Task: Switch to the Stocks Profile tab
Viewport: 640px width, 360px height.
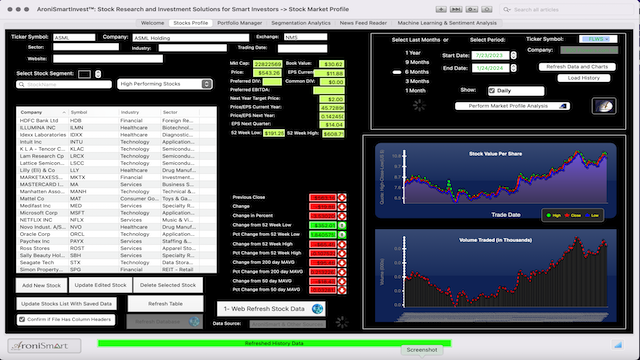Action: (x=191, y=23)
